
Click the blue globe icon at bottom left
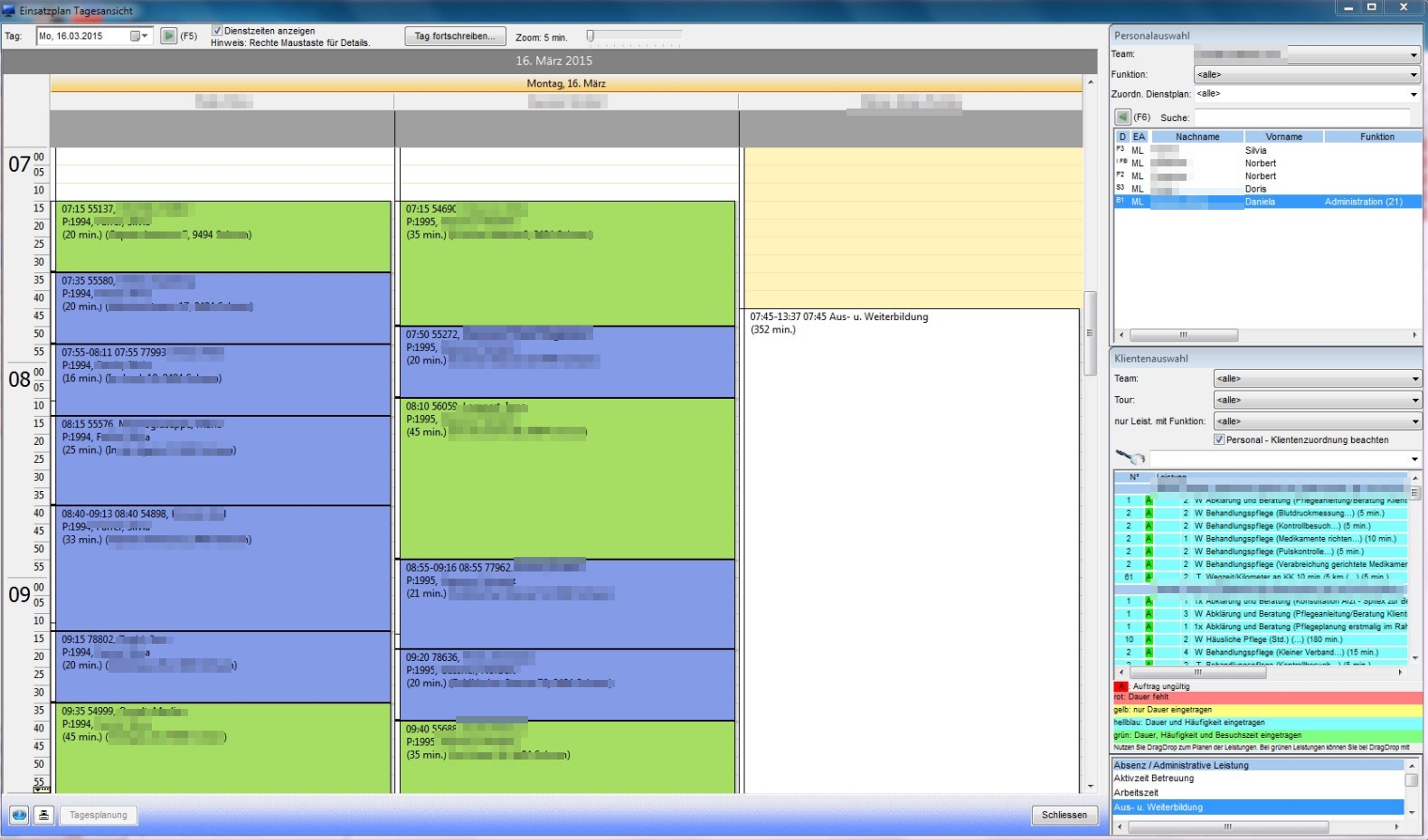(x=19, y=815)
